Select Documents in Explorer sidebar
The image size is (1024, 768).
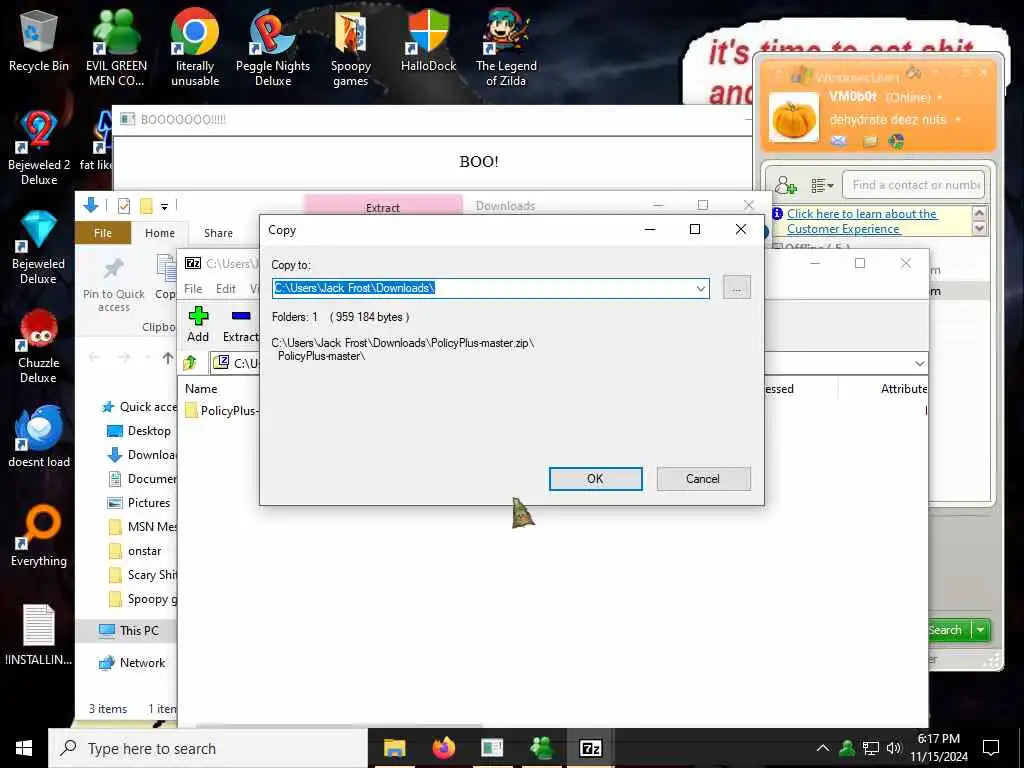142,479
